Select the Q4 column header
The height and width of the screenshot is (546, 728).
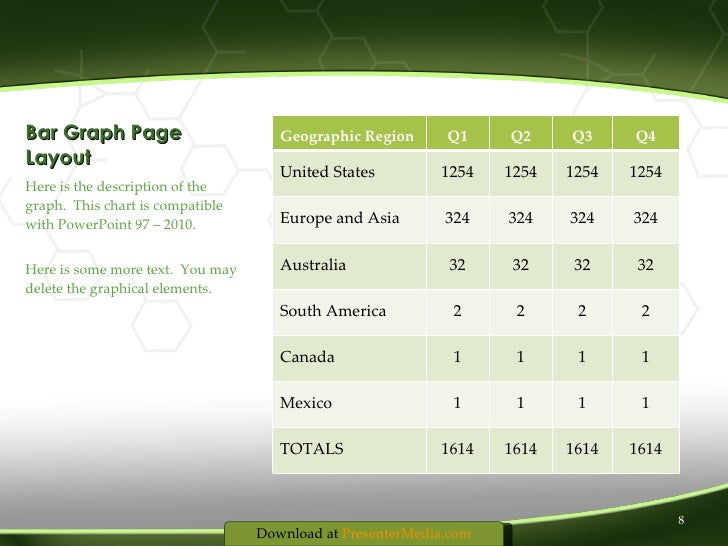pyautogui.click(x=646, y=133)
